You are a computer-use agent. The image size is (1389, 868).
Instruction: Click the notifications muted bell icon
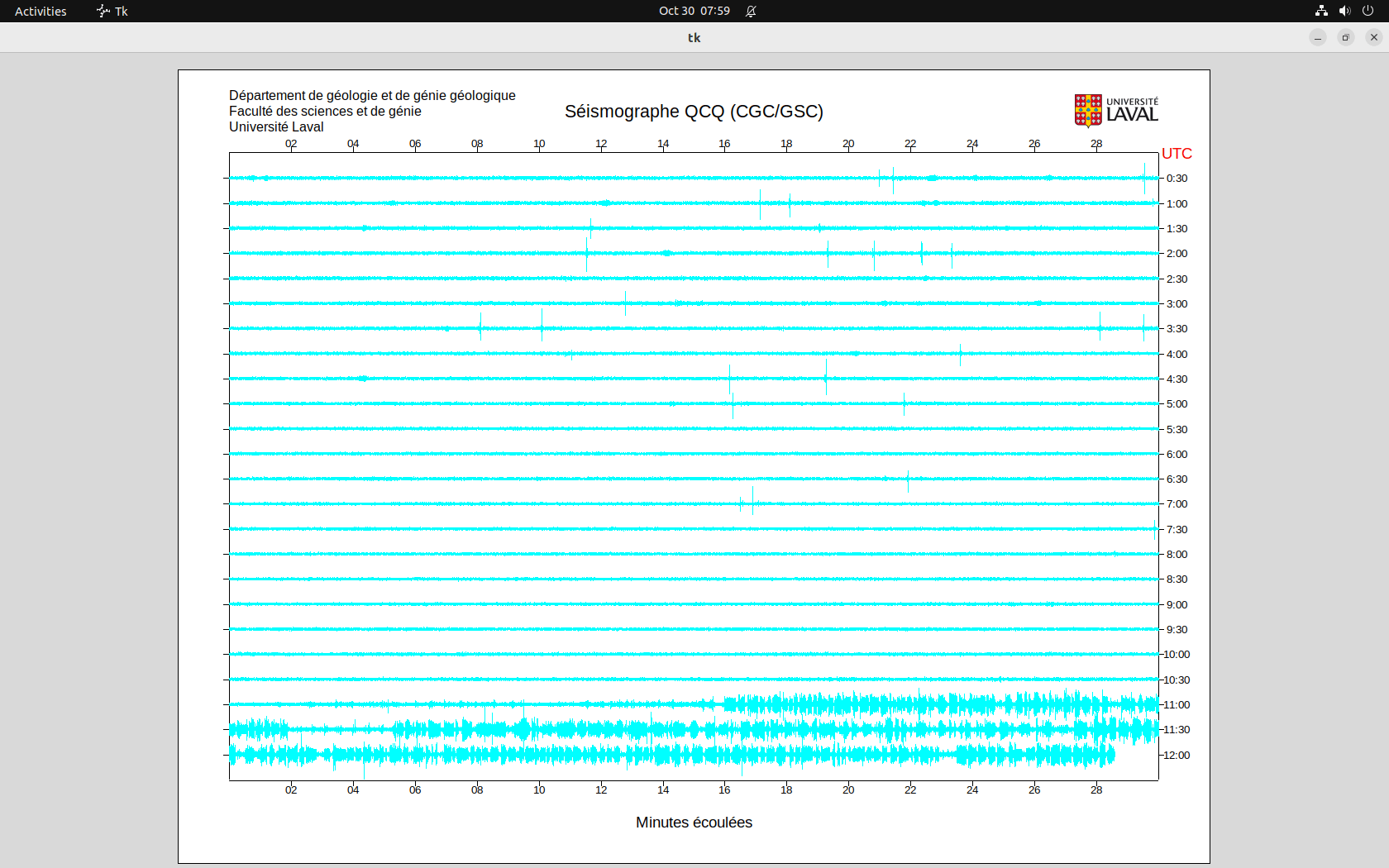click(751, 11)
